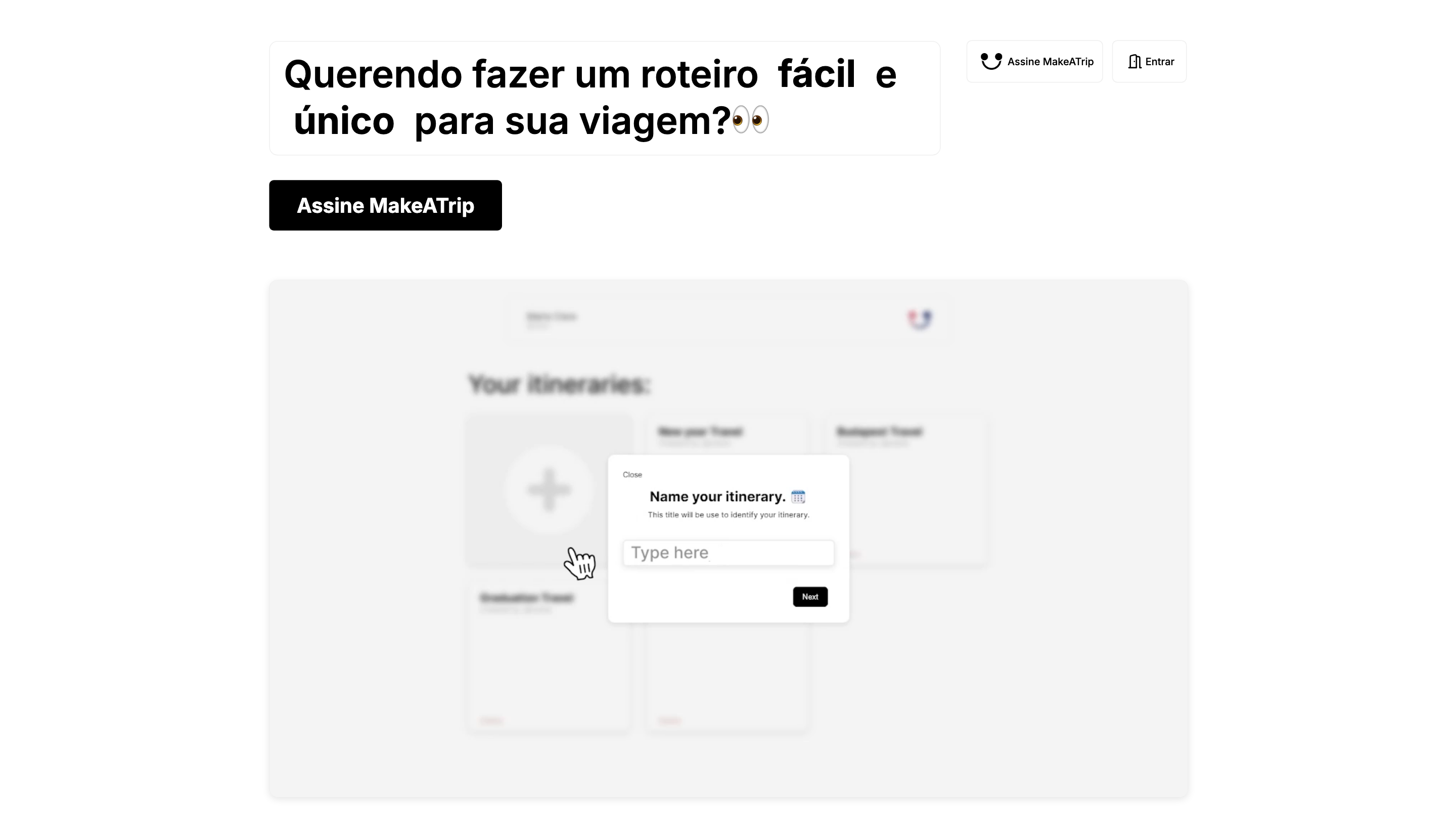This screenshot has width=1456, height=819.
Task: Open the blurred Budapest Travel card
Action: [906, 489]
